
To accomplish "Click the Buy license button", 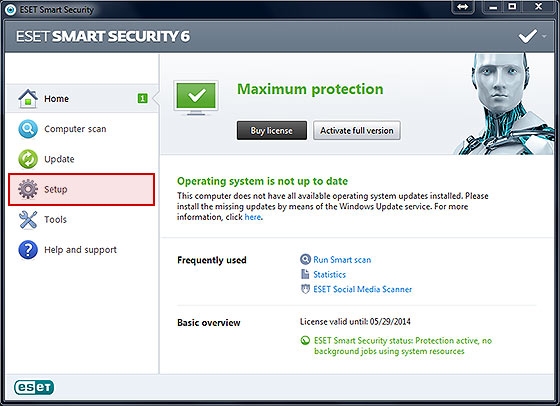I will pos(272,130).
